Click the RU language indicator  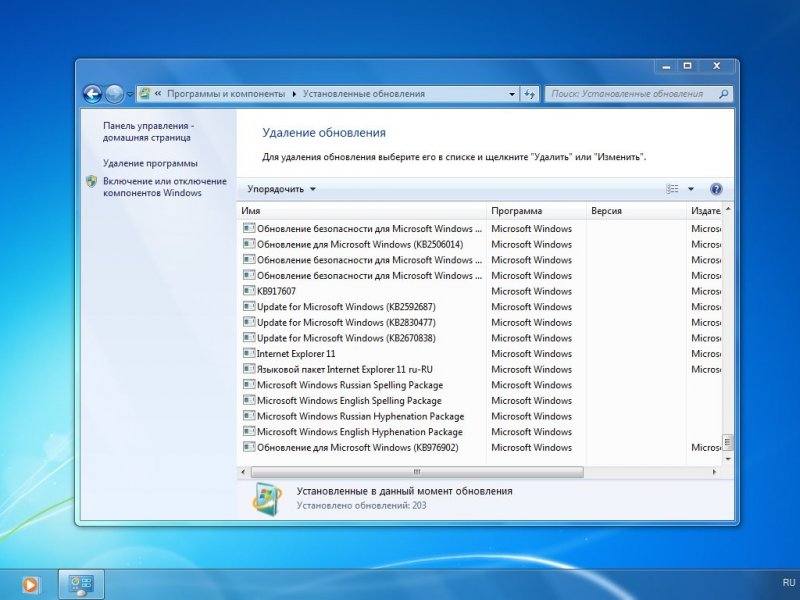click(789, 583)
